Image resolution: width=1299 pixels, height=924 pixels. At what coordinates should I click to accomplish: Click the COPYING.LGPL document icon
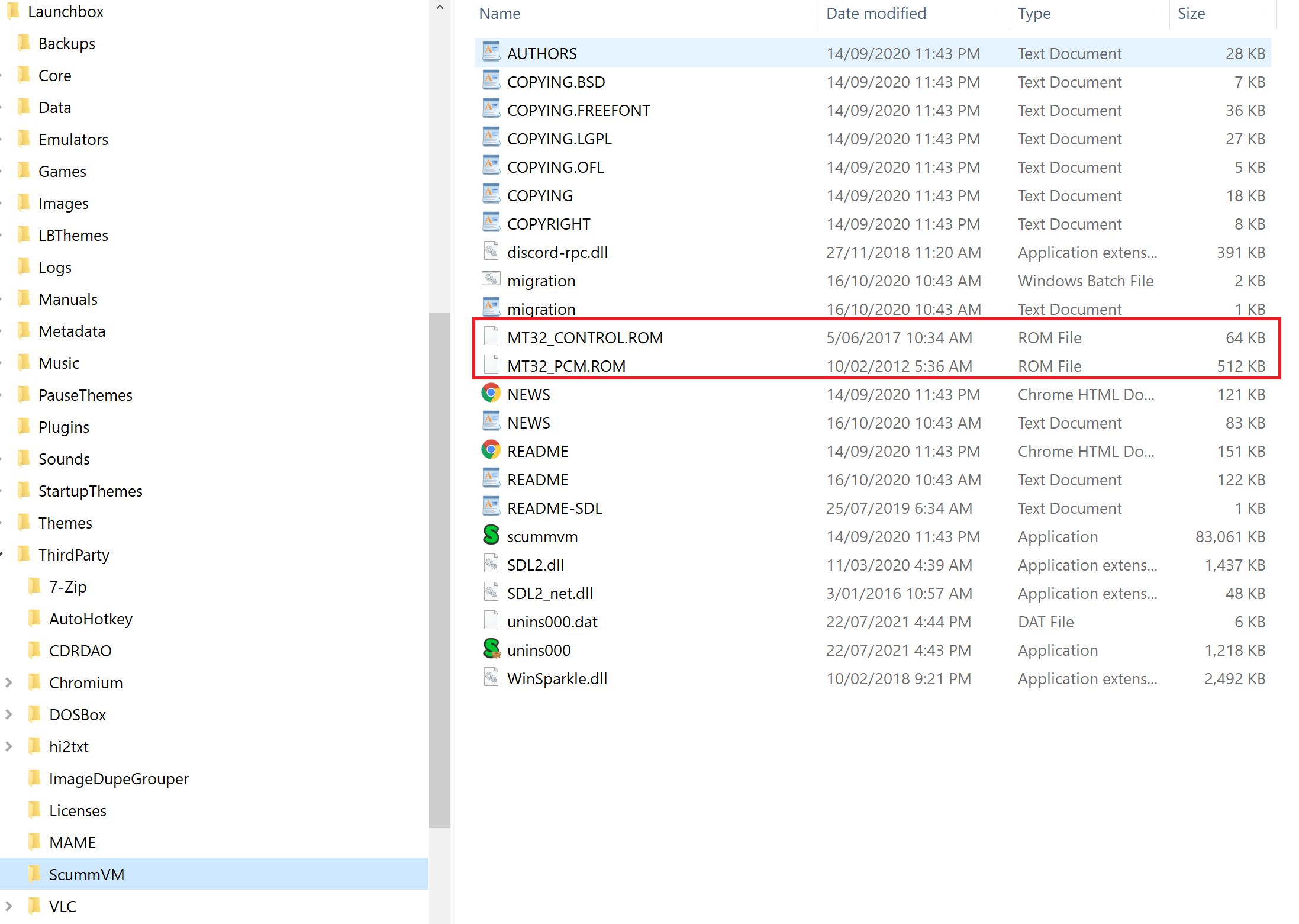click(491, 137)
